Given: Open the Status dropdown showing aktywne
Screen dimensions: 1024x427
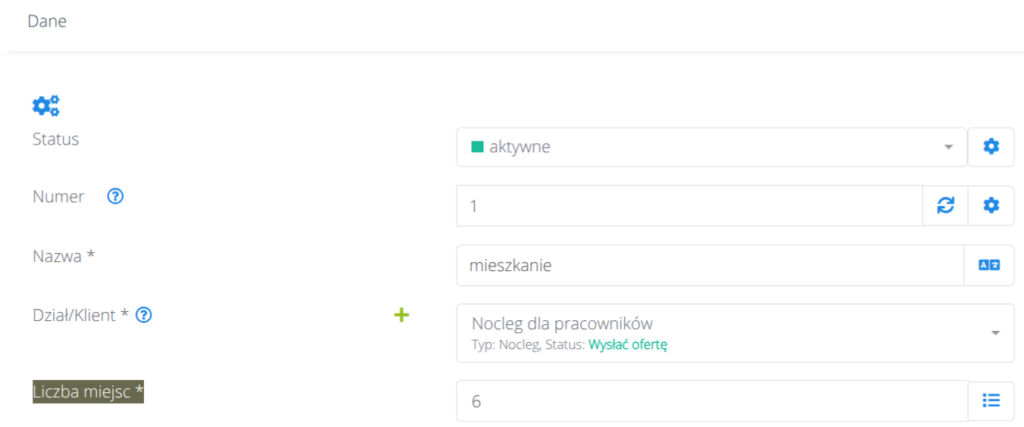Looking at the screenshot, I should (x=700, y=147).
